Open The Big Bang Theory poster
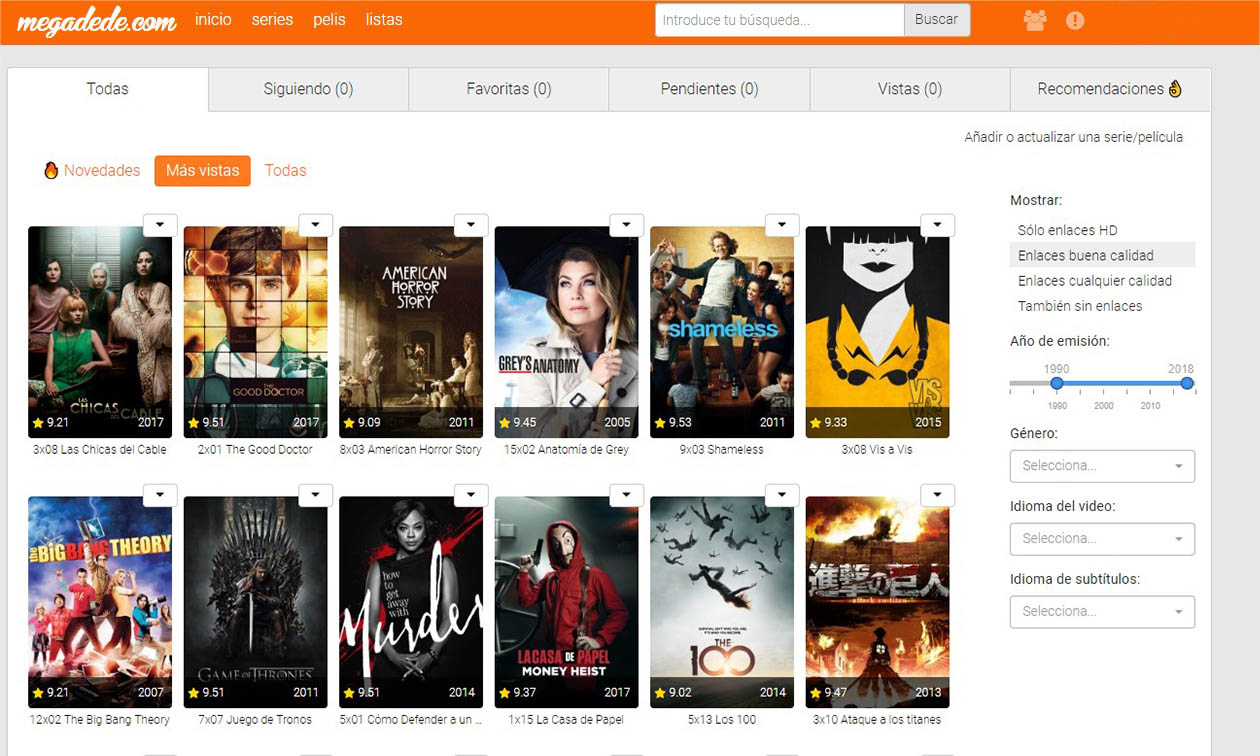The width and height of the screenshot is (1260, 756). click(100, 602)
